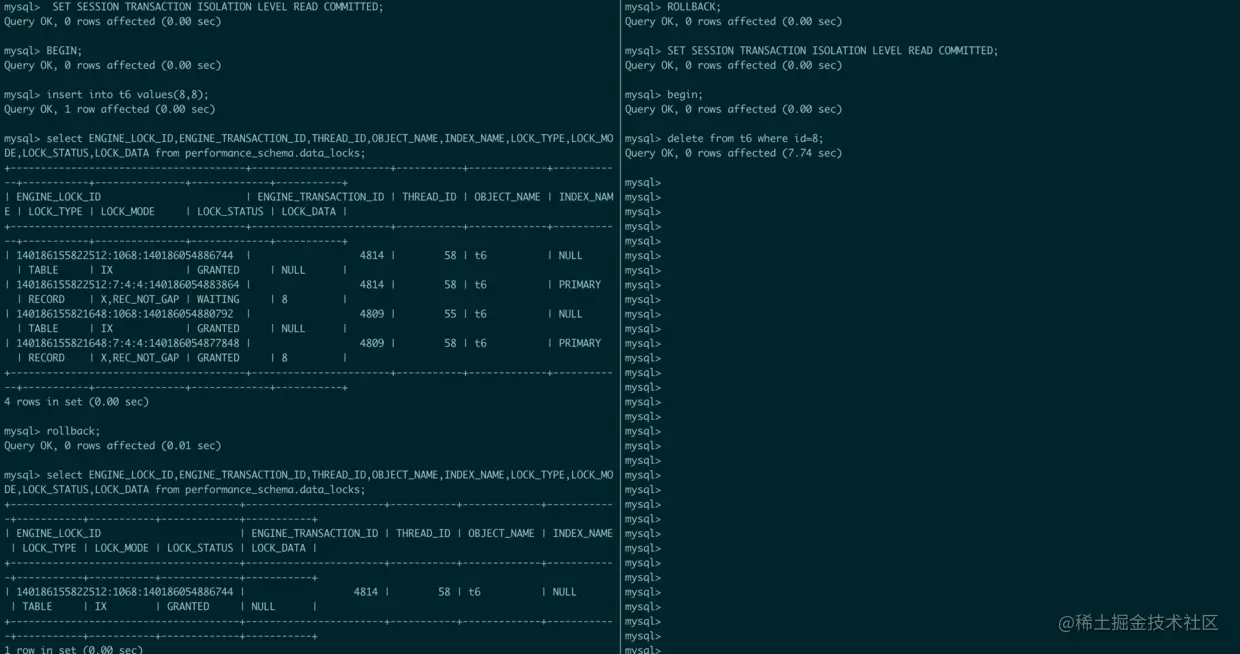The height and width of the screenshot is (654, 1240).
Task: Select lock ID 140186155821648:7:4:4:140186054877848
Action: click(x=128, y=343)
